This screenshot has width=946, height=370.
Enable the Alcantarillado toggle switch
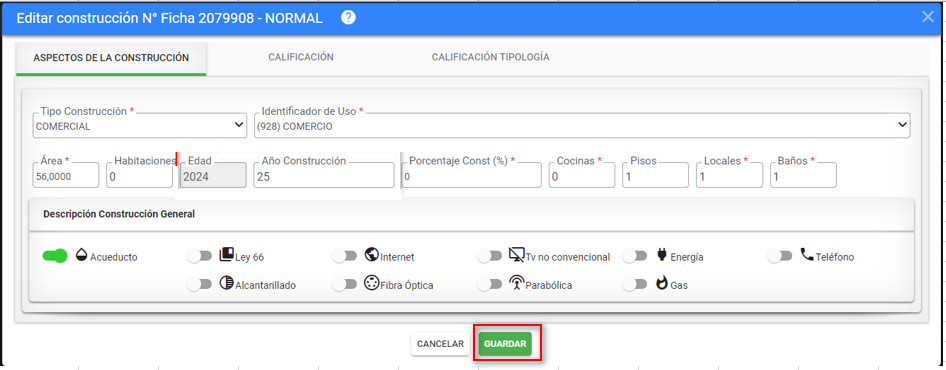pyautogui.click(x=200, y=284)
